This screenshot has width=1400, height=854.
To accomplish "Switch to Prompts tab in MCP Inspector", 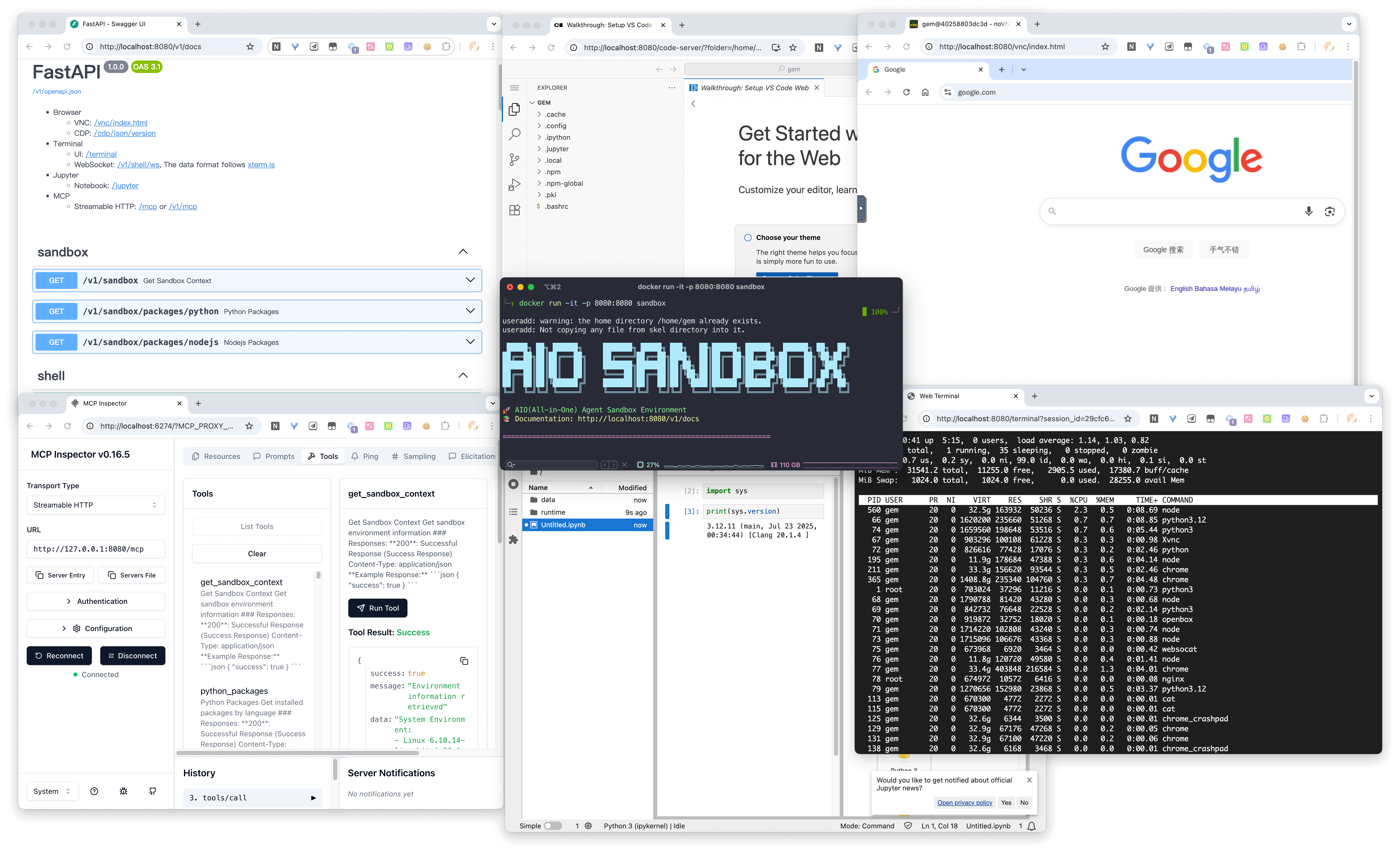I will point(274,456).
